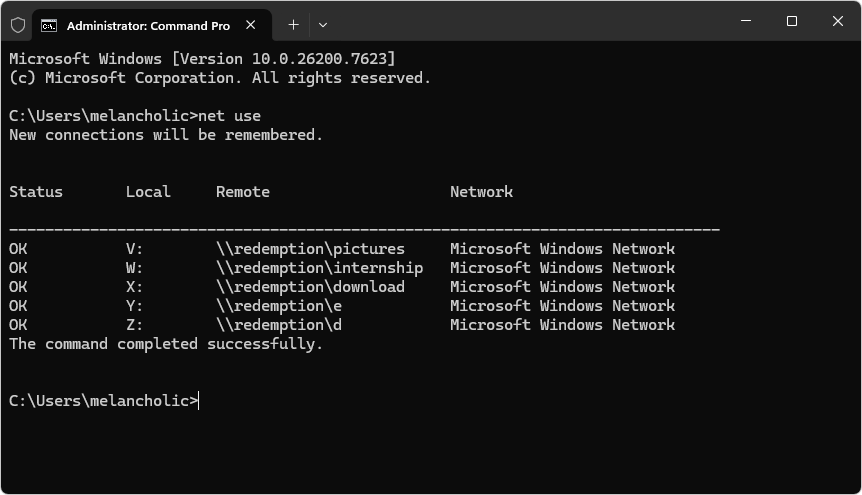
Task: Click the \\redemption\download remote path
Action: point(311,287)
